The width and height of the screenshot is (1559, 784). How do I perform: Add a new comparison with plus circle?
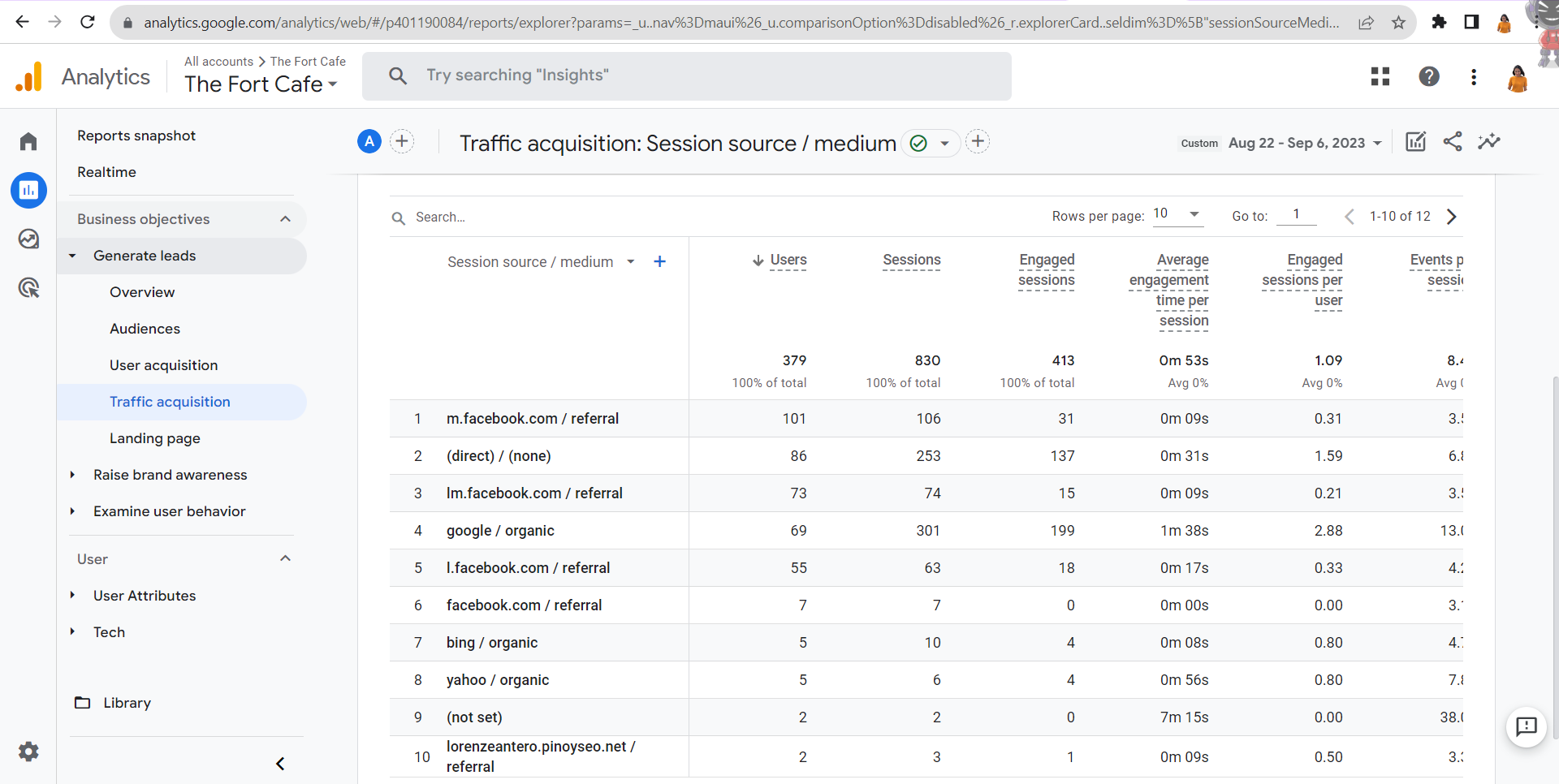402,141
